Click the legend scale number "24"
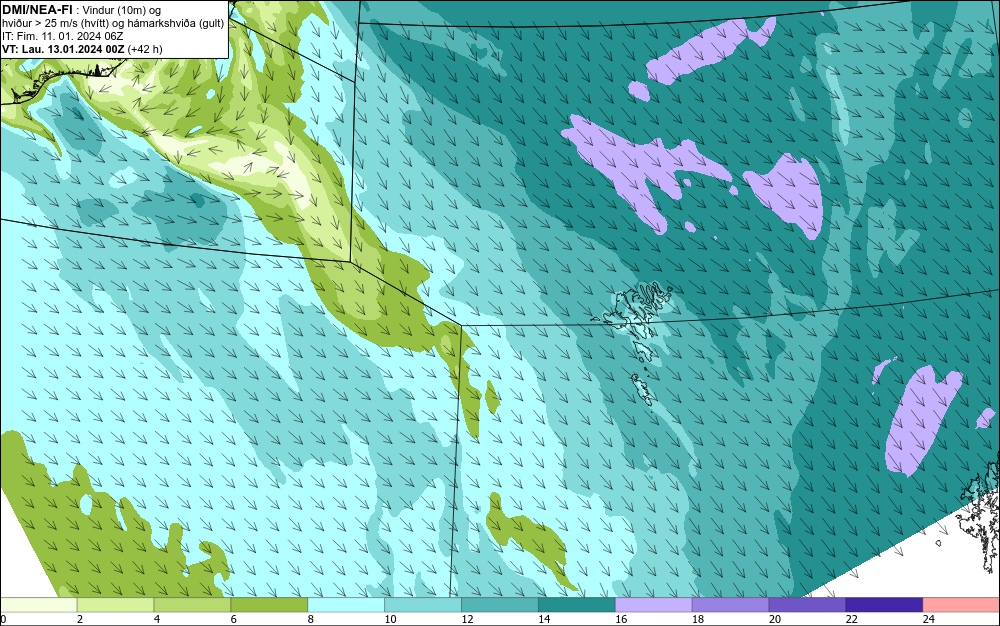The image size is (1000, 626). (929, 619)
